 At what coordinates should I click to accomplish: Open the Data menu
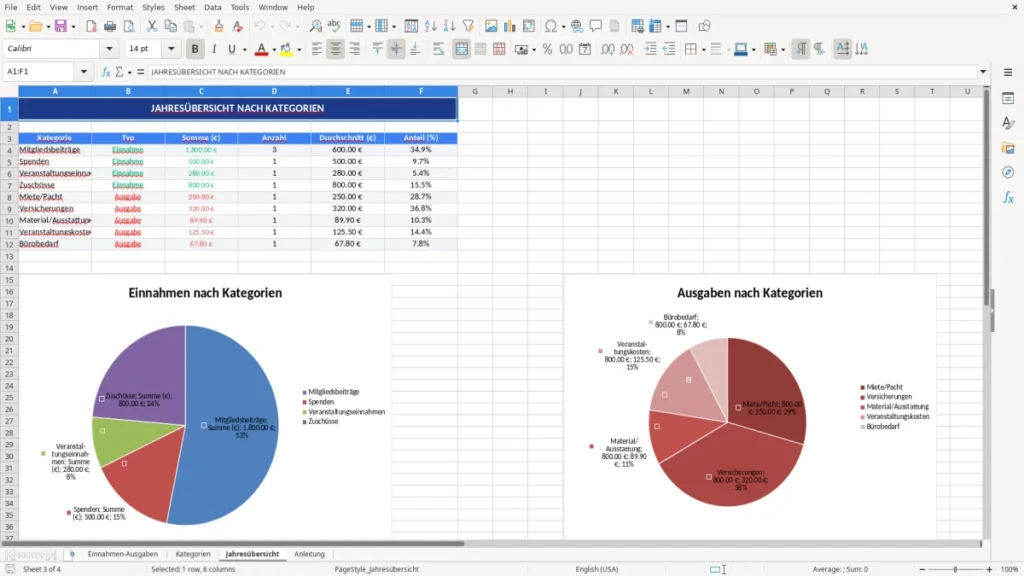pyautogui.click(x=212, y=7)
